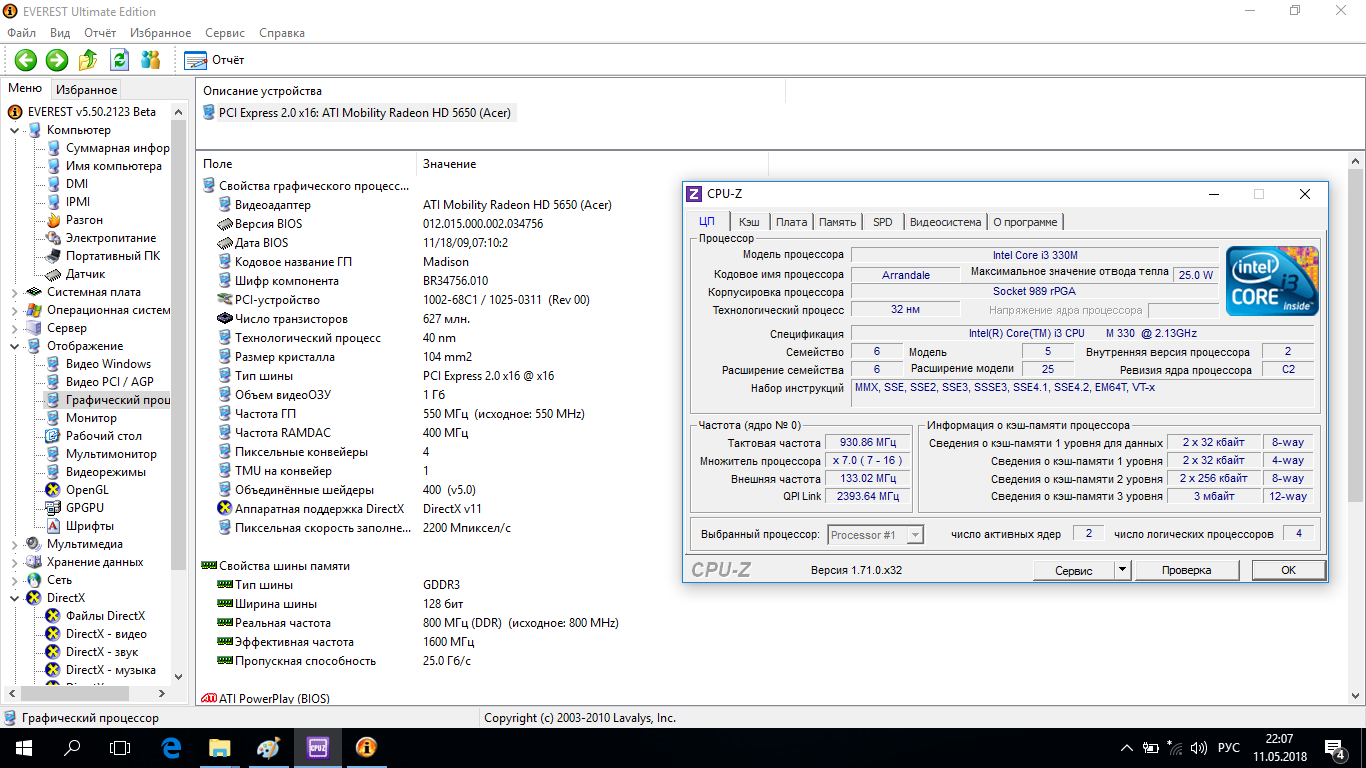Viewport: 1366px width, 768px height.
Task: Open the Отчёт report toolbar button
Action: pos(215,60)
